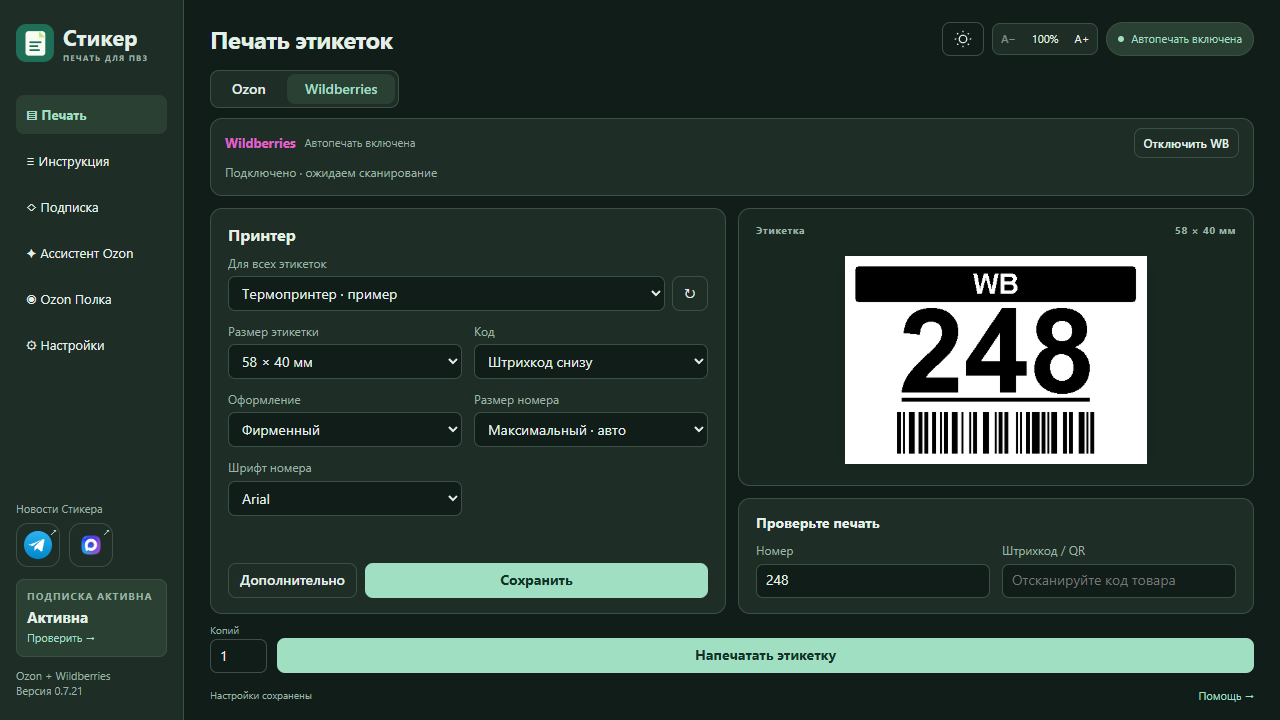Focus the Штрихкод / QR input field
This screenshot has height=720, width=1280.
(x=1119, y=580)
